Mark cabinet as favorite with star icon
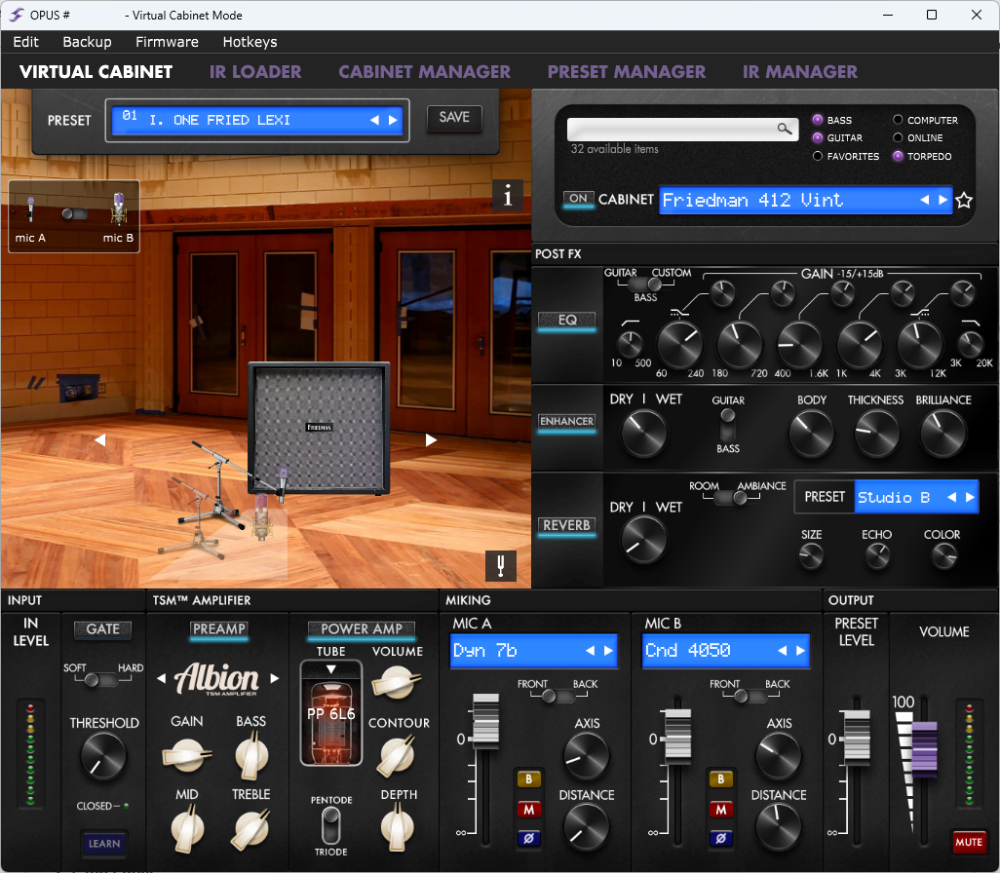 pyautogui.click(x=964, y=200)
